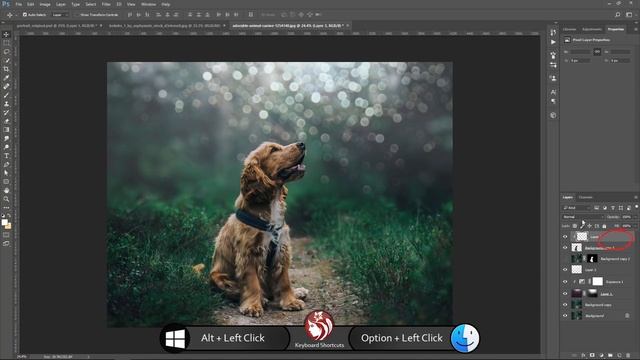Select the Quick Selection tool
This screenshot has width=640, height=360.
tap(6, 60)
